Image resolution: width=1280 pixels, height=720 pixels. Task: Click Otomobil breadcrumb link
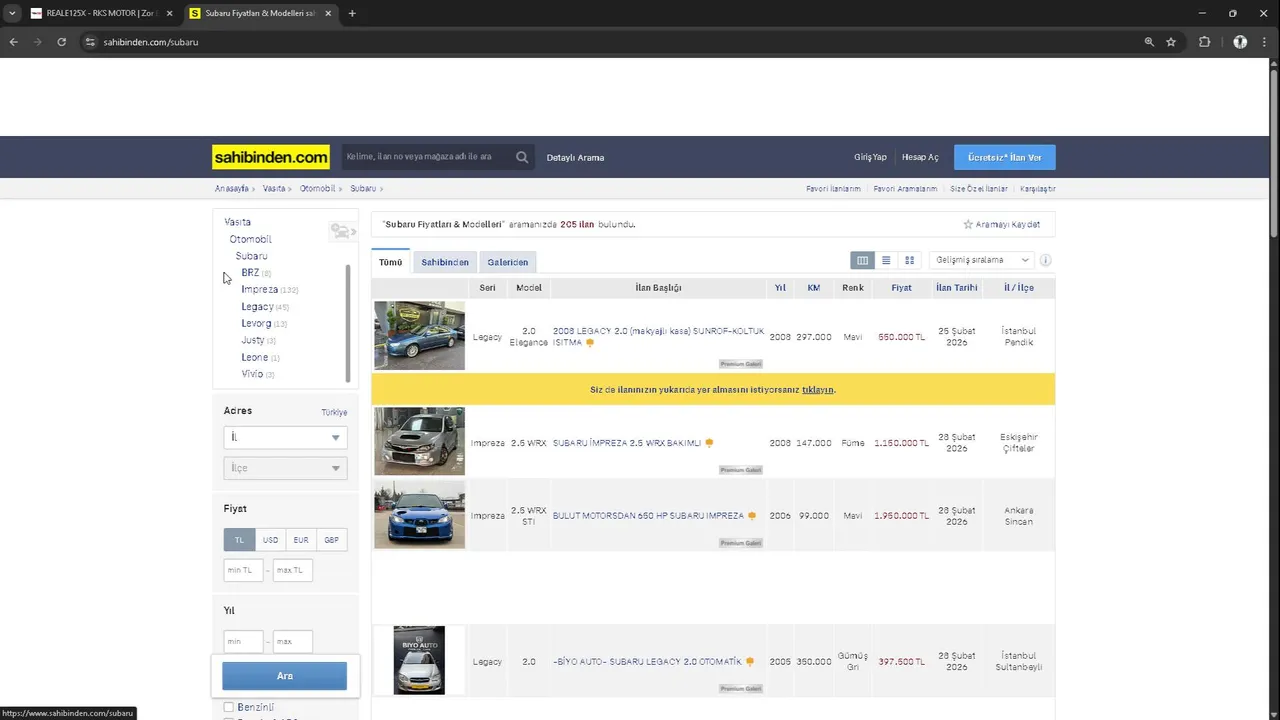(317, 189)
